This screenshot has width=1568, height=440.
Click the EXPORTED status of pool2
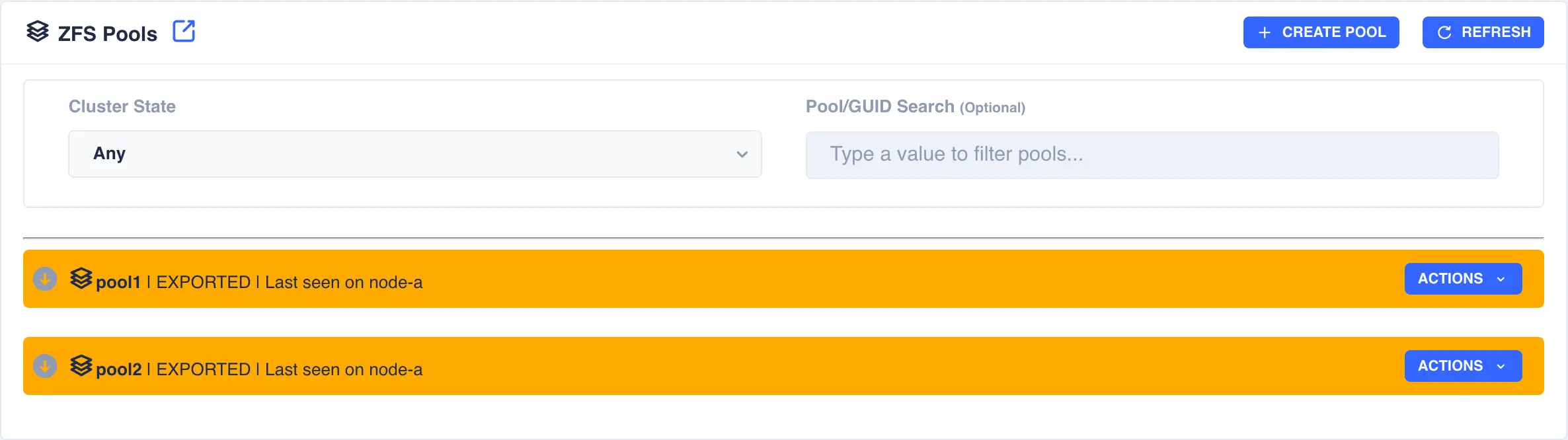tap(203, 370)
